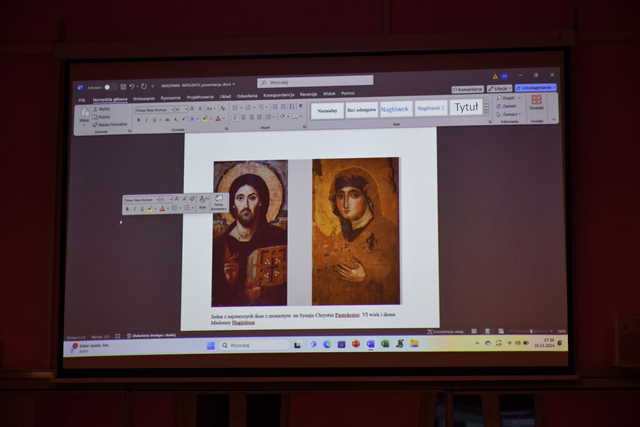
Task: Toggle the AutoSave switch in title bar
Action: [x=107, y=87]
